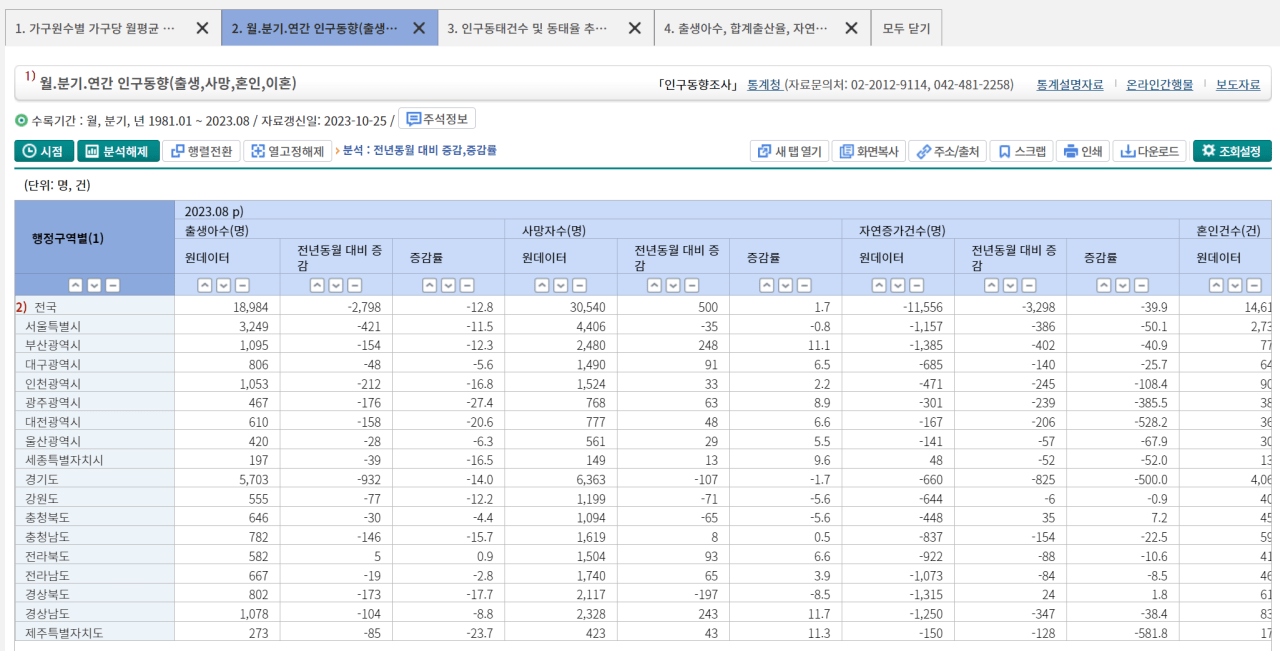Select the 세종특별자치시 row label
Screen dimensions: 1280x651
(64, 460)
